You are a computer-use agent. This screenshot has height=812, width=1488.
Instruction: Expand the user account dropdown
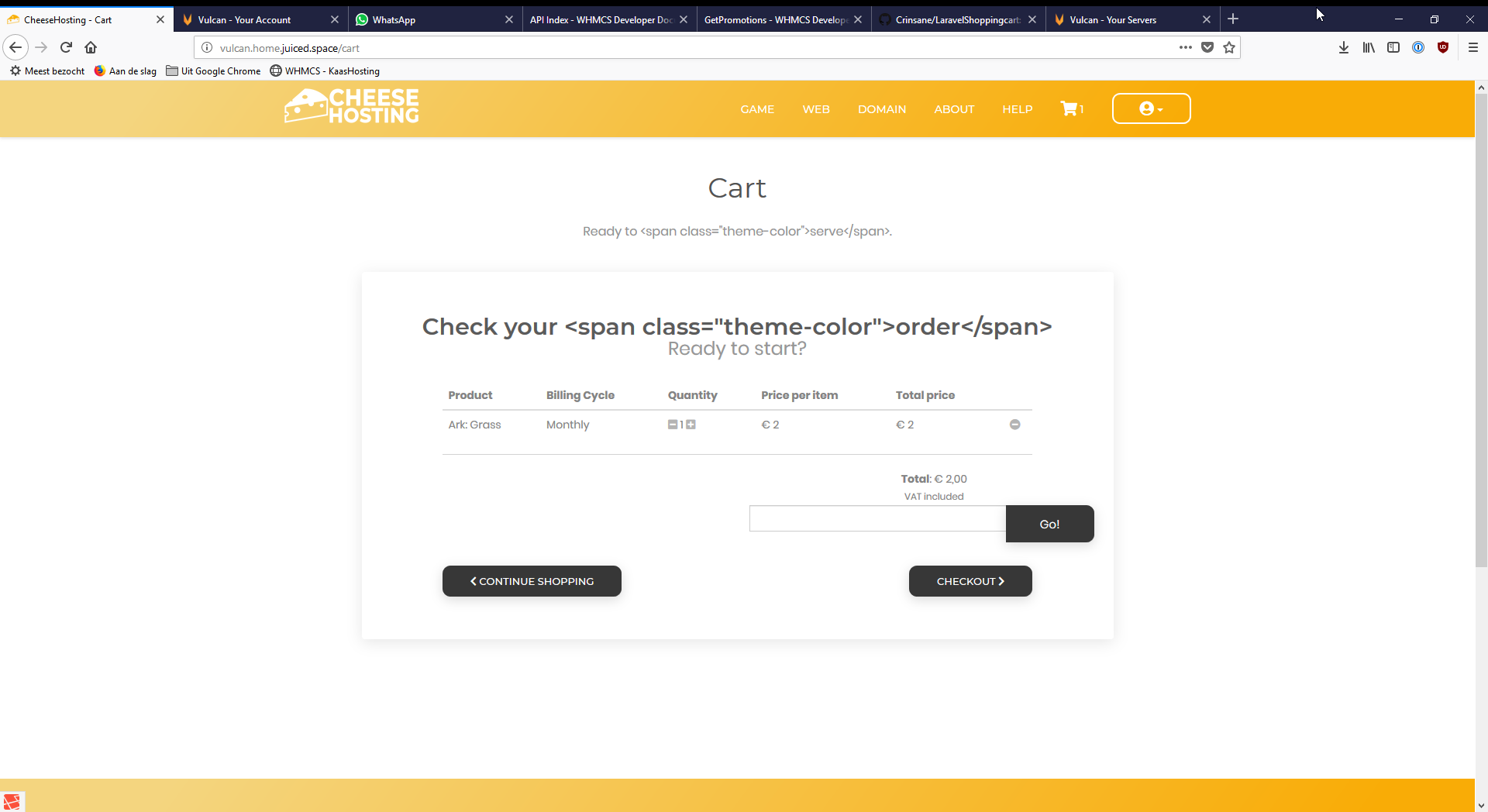pyautogui.click(x=1151, y=109)
